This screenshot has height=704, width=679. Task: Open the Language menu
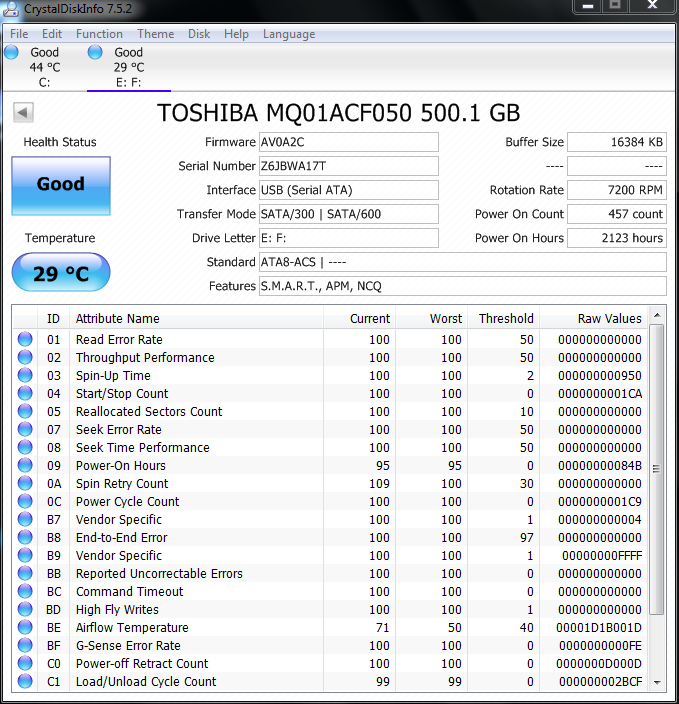pyautogui.click(x=288, y=34)
